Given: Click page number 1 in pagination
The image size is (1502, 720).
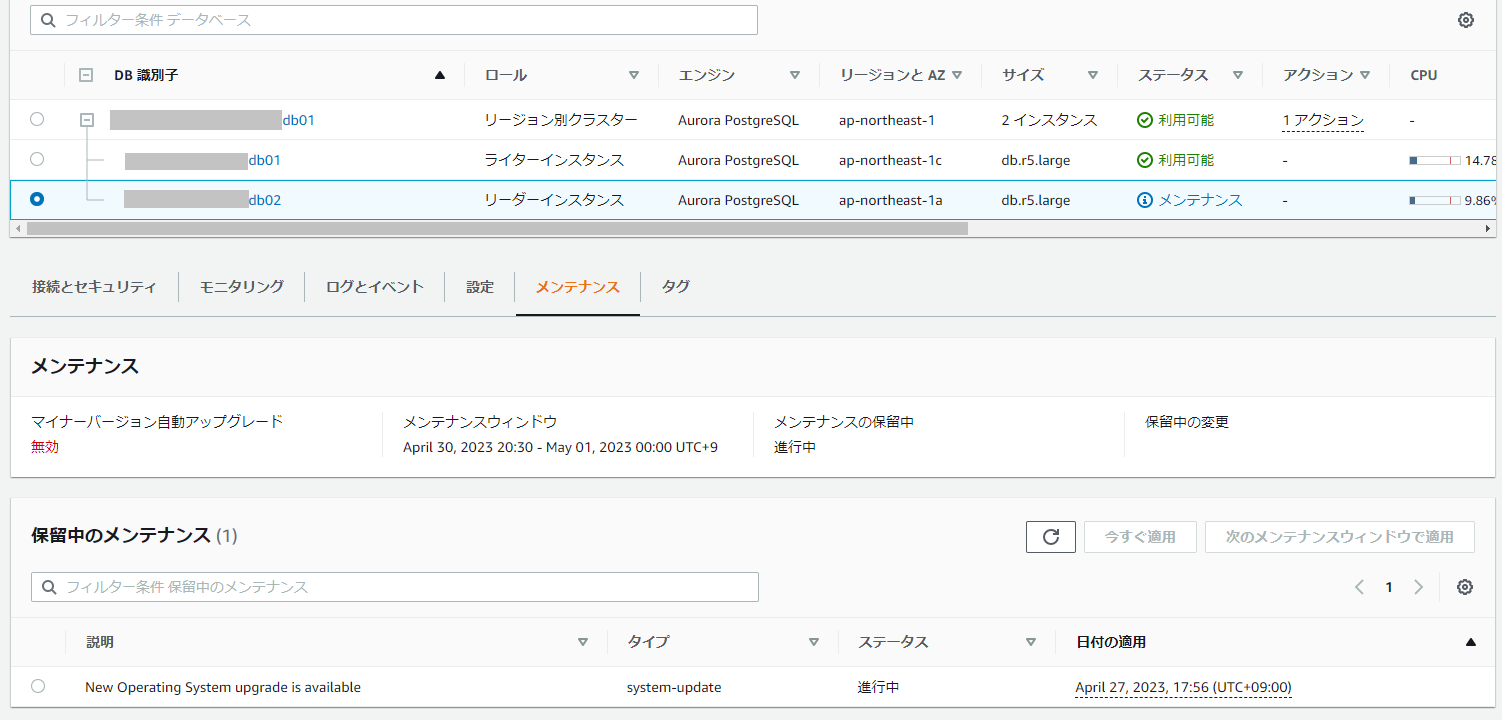Looking at the screenshot, I should pos(1389,587).
